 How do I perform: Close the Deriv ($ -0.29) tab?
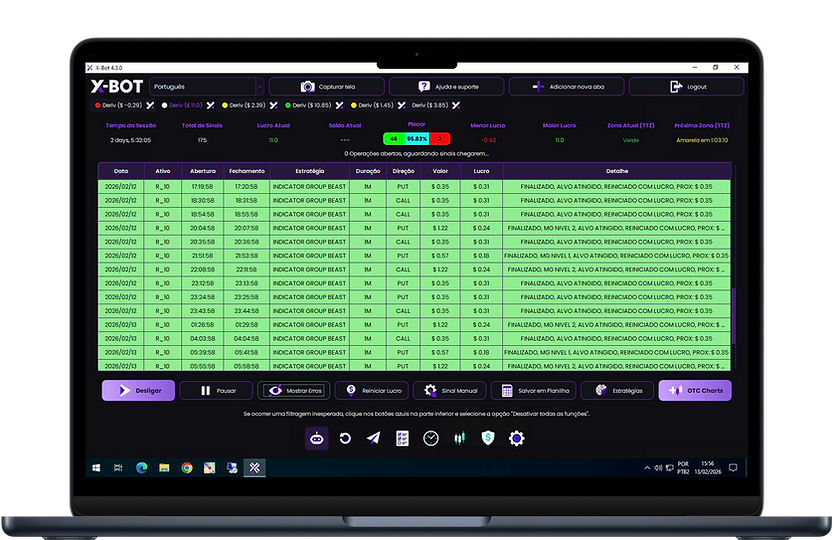[x=149, y=105]
